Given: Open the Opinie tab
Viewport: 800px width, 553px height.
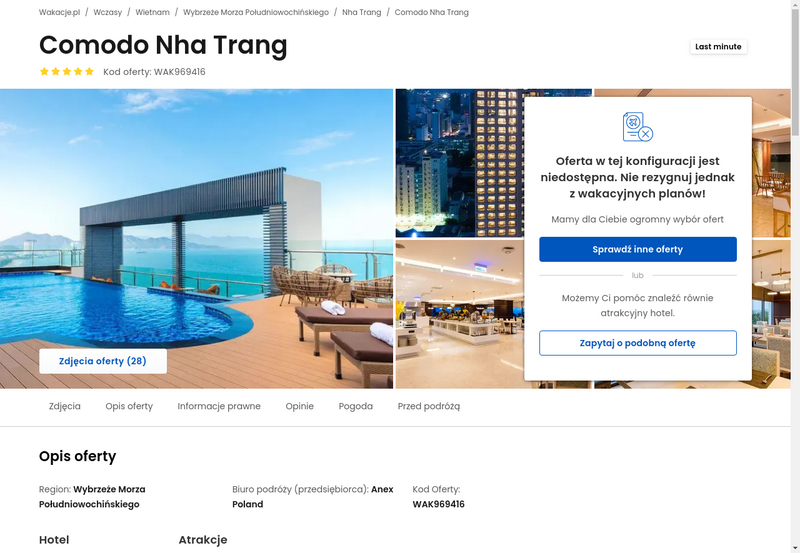Looking at the screenshot, I should (x=299, y=406).
